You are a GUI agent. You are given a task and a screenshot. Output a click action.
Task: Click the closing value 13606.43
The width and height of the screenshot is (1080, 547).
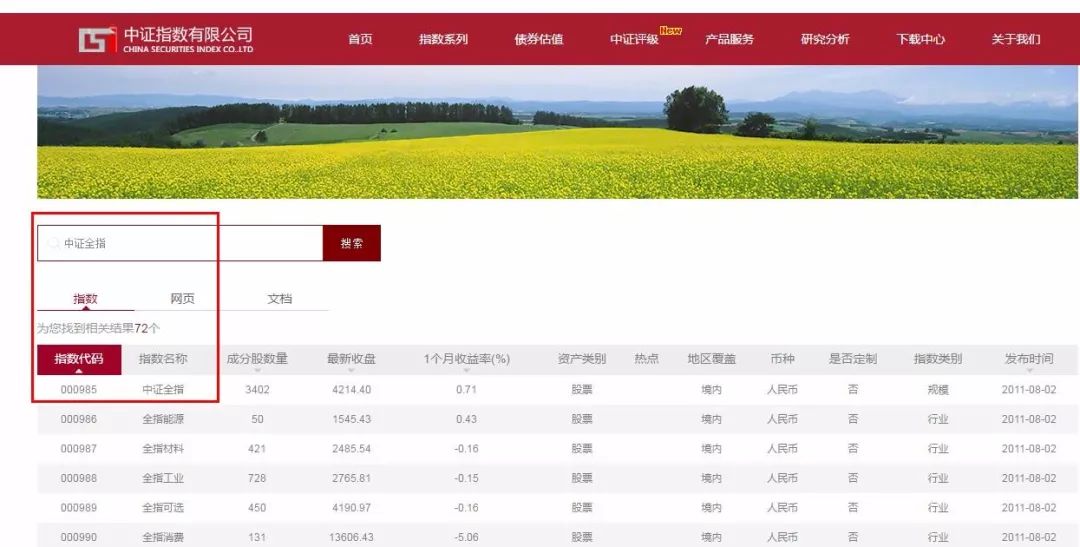[x=351, y=537]
